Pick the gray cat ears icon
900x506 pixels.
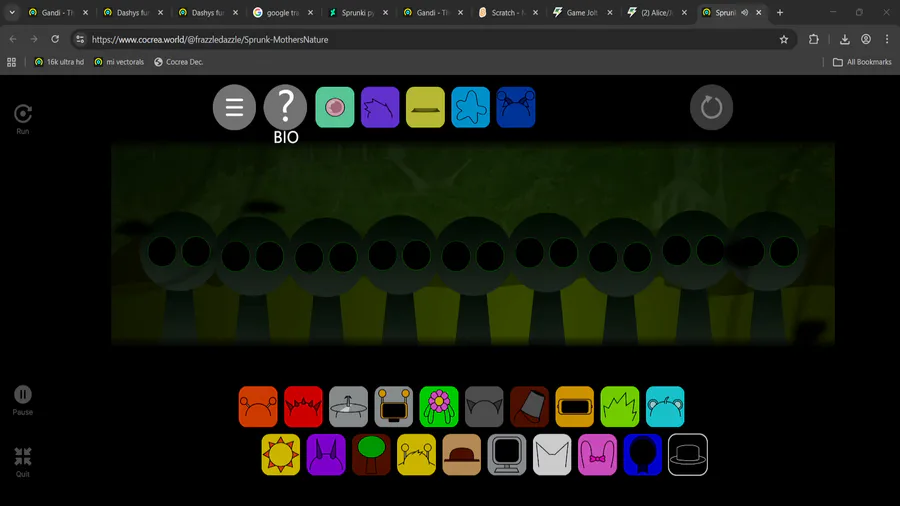click(484, 407)
